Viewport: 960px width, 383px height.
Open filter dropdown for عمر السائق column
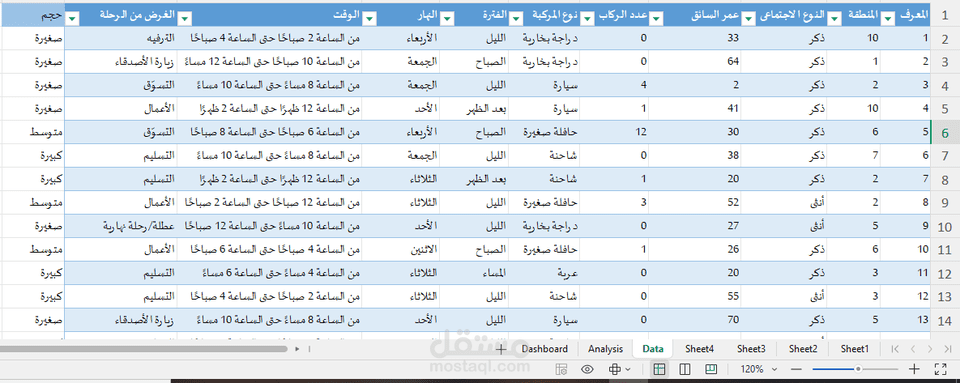[657, 20]
